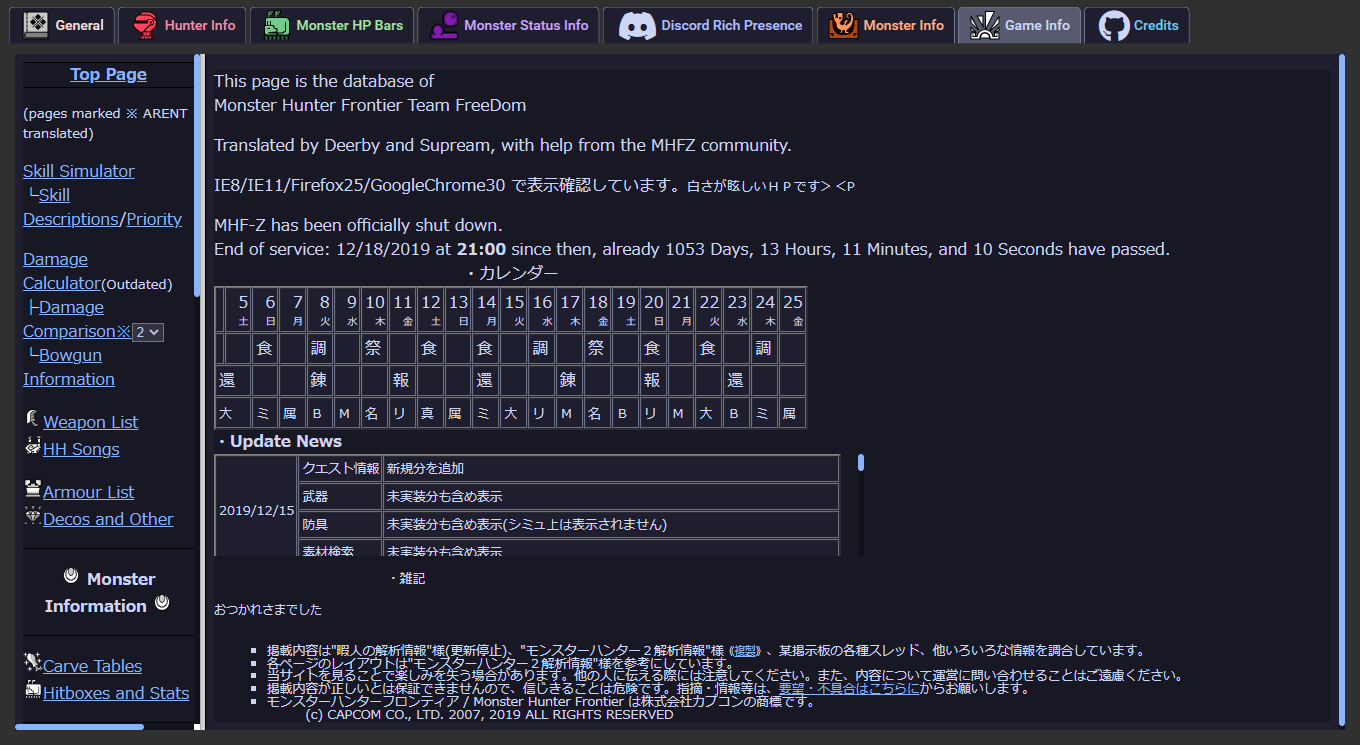Click the main content vertical scrollbar
The image size is (1360, 745).
point(1342,390)
